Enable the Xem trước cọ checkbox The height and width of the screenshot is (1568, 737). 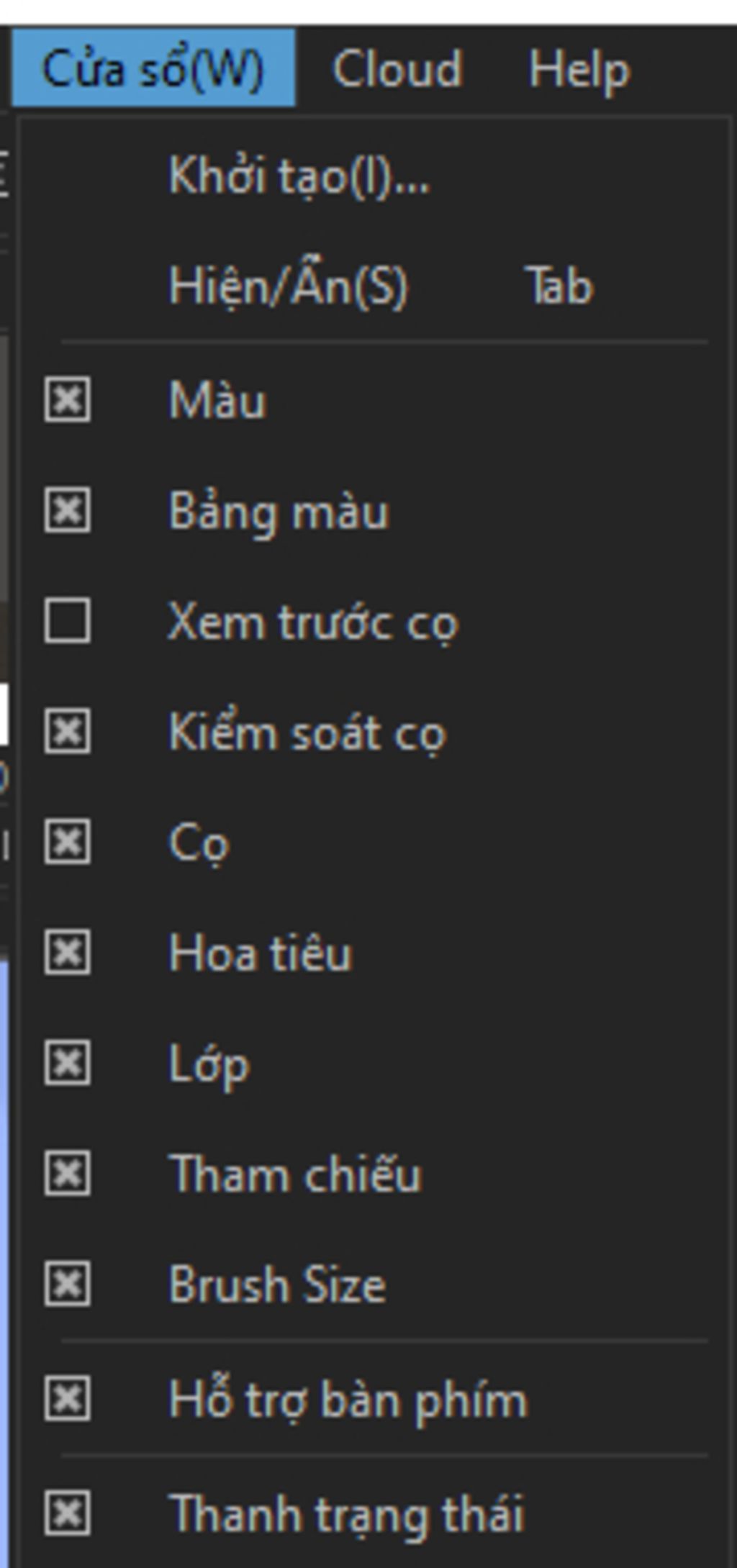point(67,620)
